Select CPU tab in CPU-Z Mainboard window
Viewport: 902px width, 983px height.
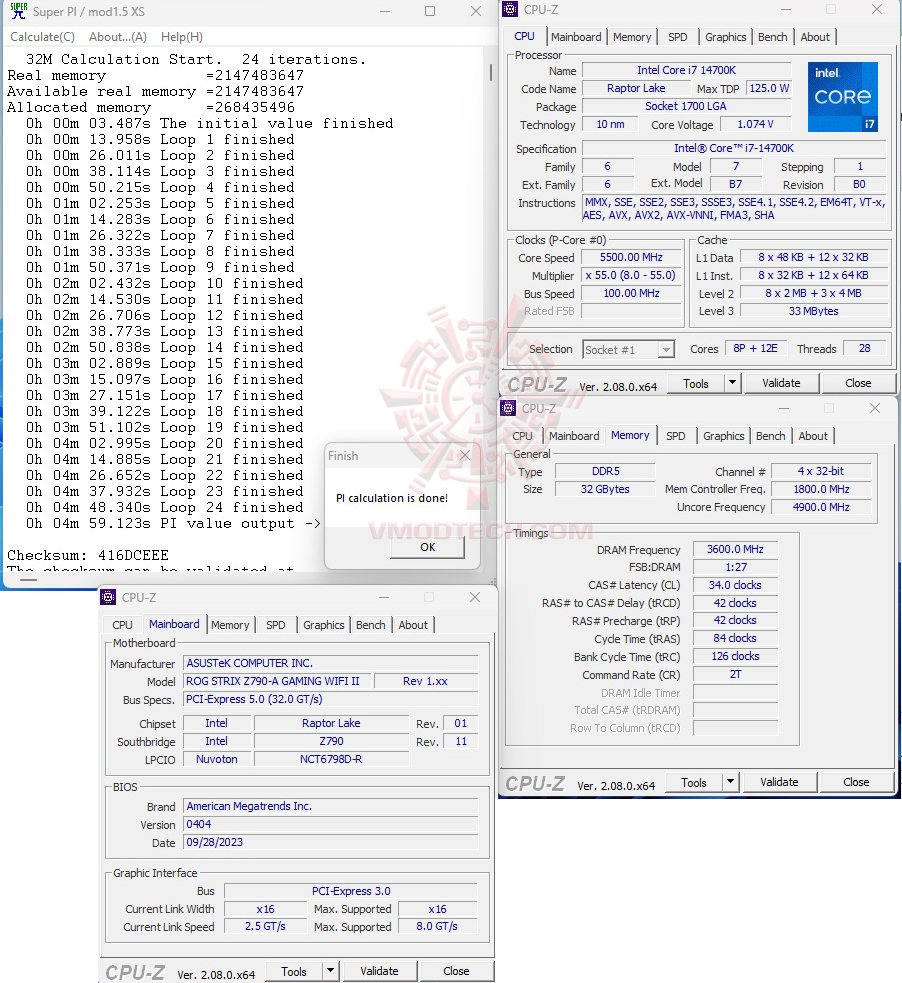click(x=122, y=625)
